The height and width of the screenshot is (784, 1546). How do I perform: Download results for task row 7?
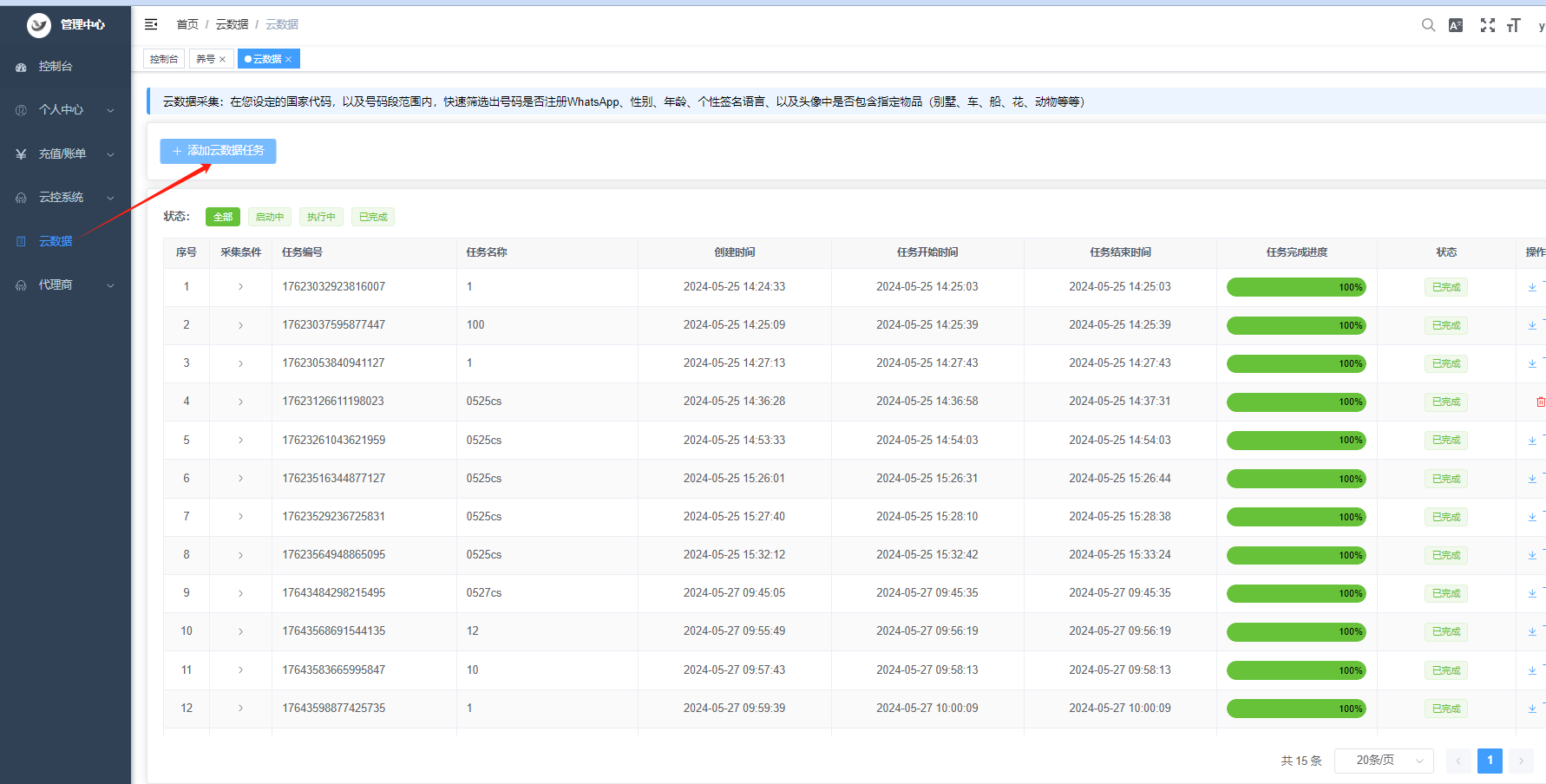pos(1532,517)
